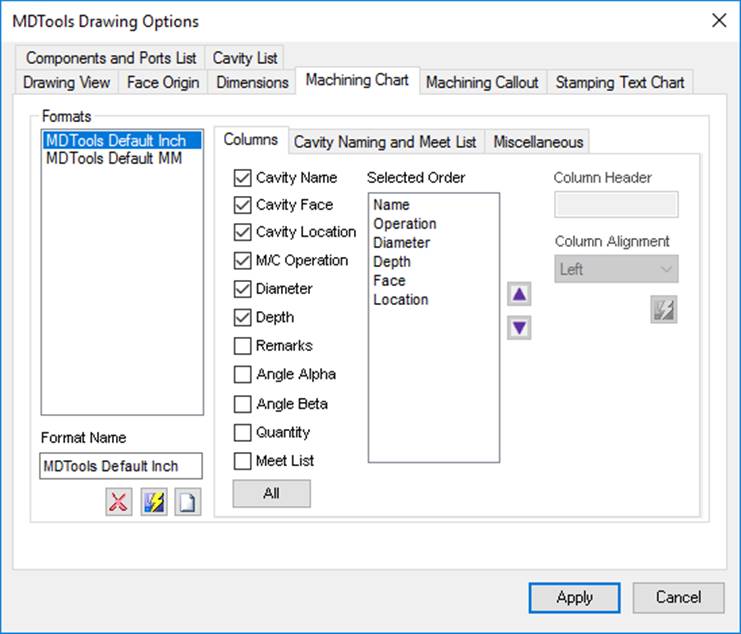This screenshot has height=634, width=741.
Task: Click the grayed column header update icon
Action: click(x=663, y=309)
